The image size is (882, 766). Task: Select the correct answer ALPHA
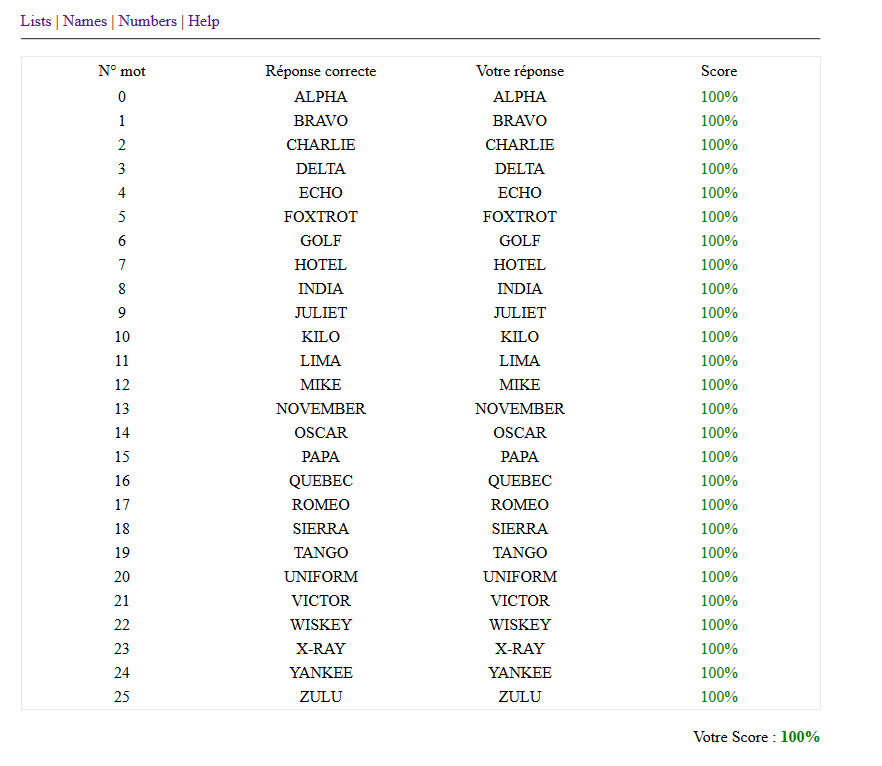click(x=321, y=97)
